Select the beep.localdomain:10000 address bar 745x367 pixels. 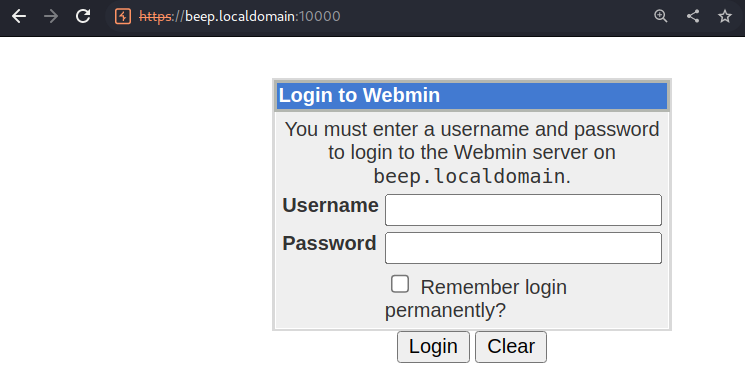[263, 17]
